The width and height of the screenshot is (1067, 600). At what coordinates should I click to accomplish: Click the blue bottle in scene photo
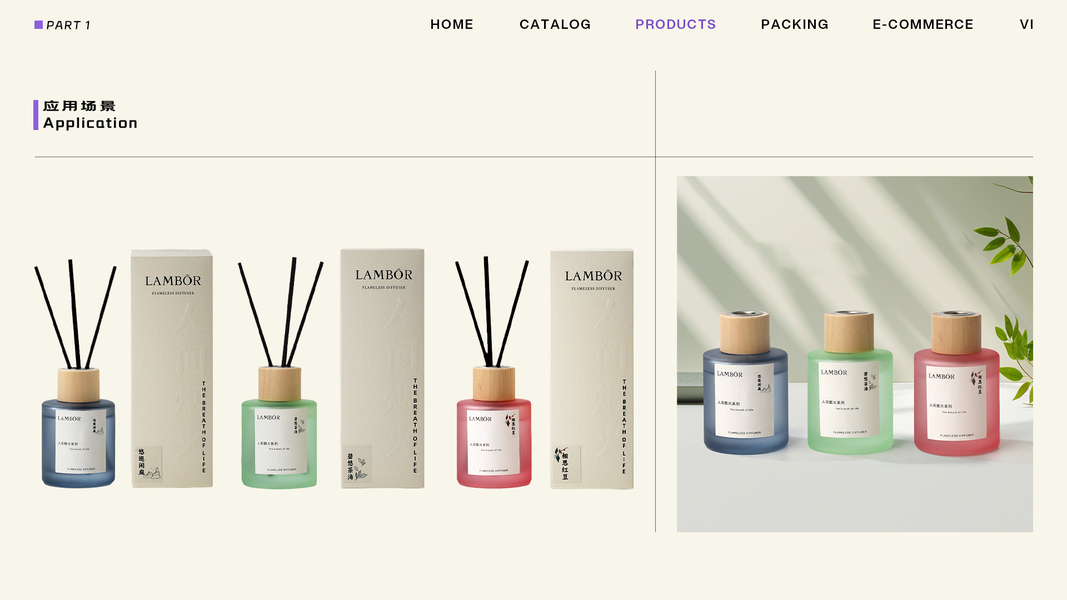pyautogui.click(x=745, y=383)
